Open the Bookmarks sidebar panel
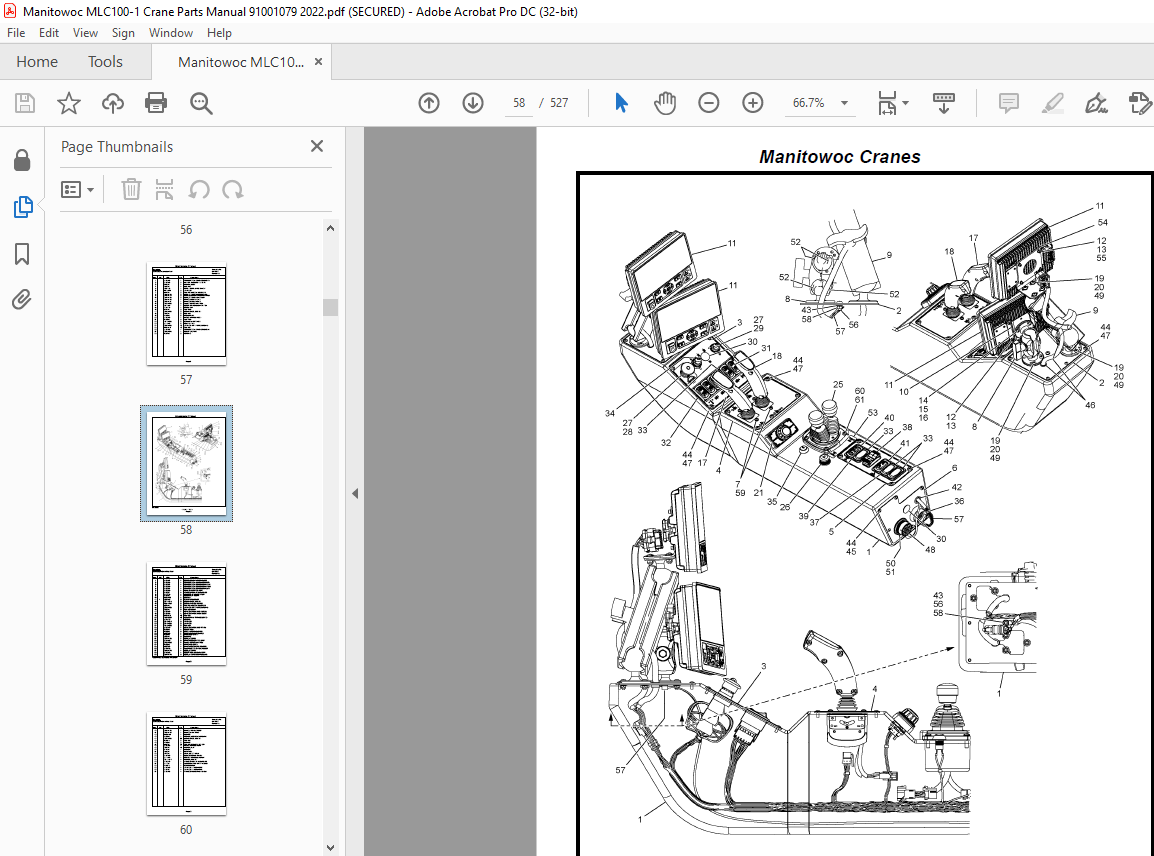Screen dimensions: 1154x856 22,254
